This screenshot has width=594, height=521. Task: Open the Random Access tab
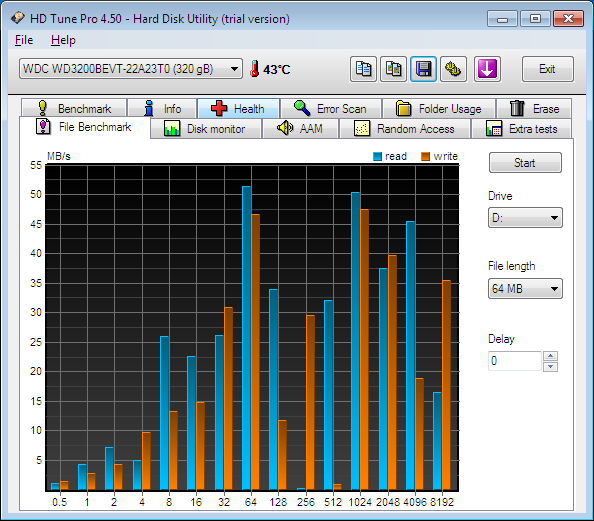[405, 129]
